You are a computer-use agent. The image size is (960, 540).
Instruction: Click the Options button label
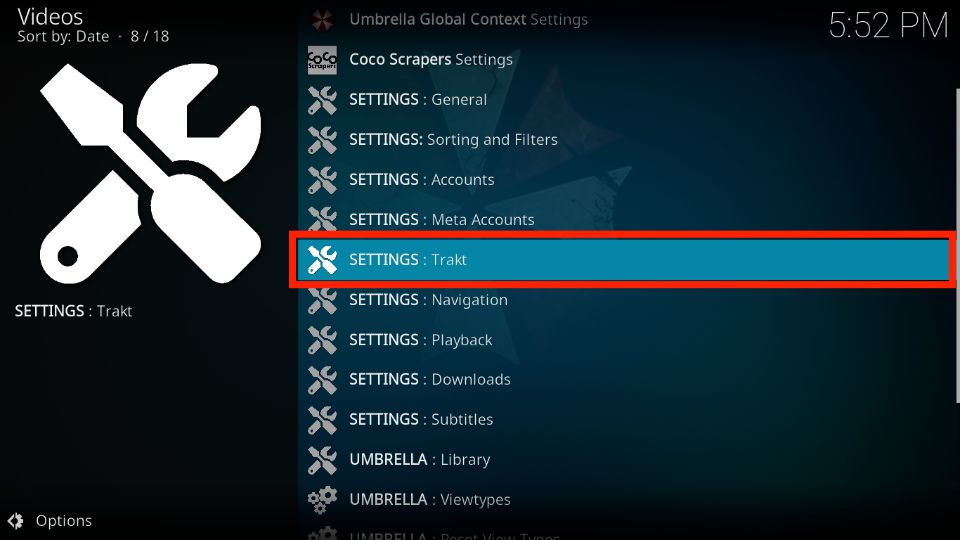coord(64,521)
